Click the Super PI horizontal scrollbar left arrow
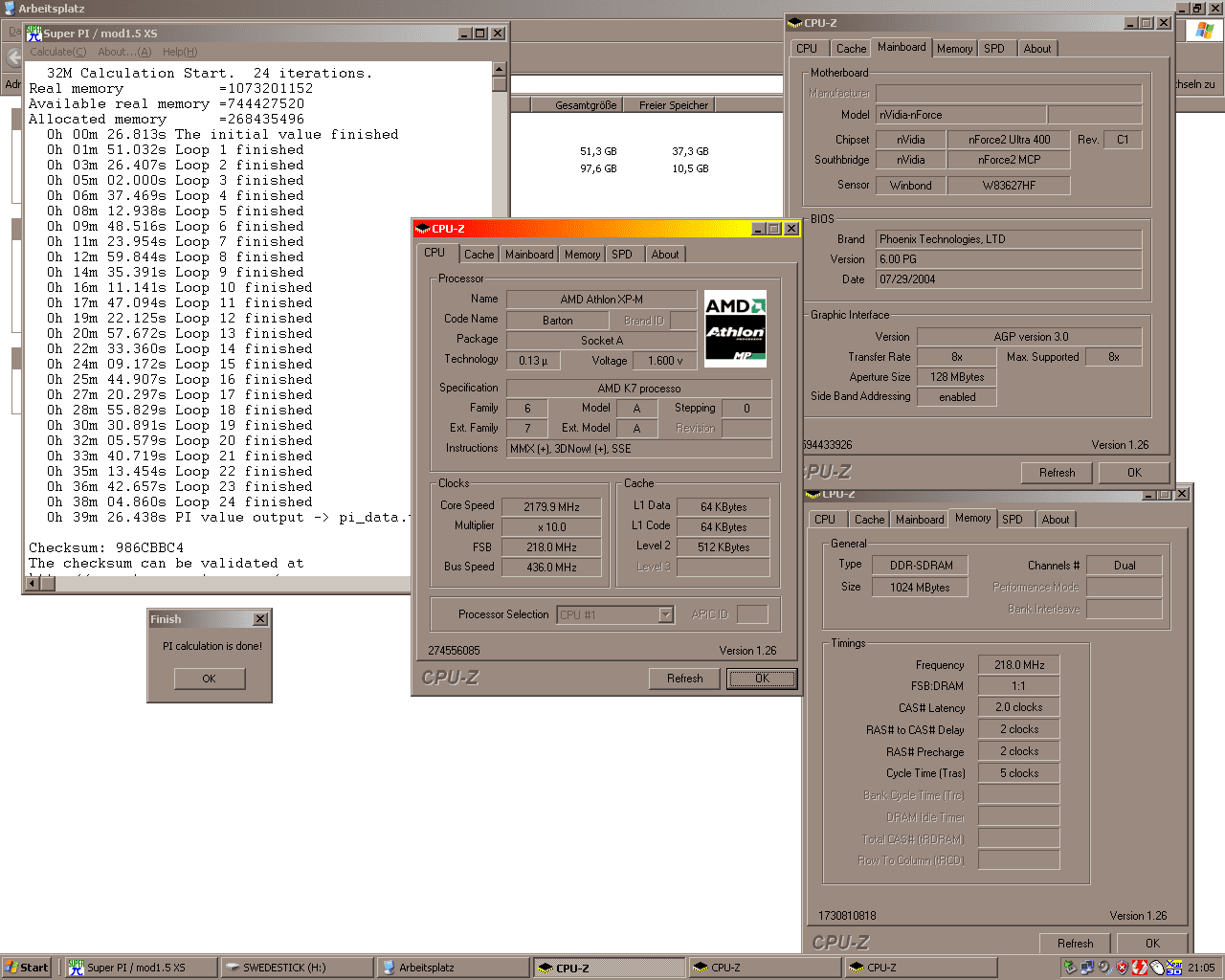The image size is (1225, 980). click(33, 583)
